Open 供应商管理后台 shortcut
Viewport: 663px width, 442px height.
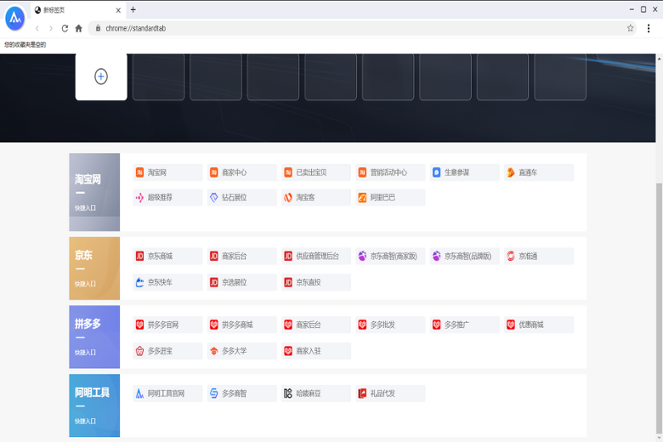(316, 256)
